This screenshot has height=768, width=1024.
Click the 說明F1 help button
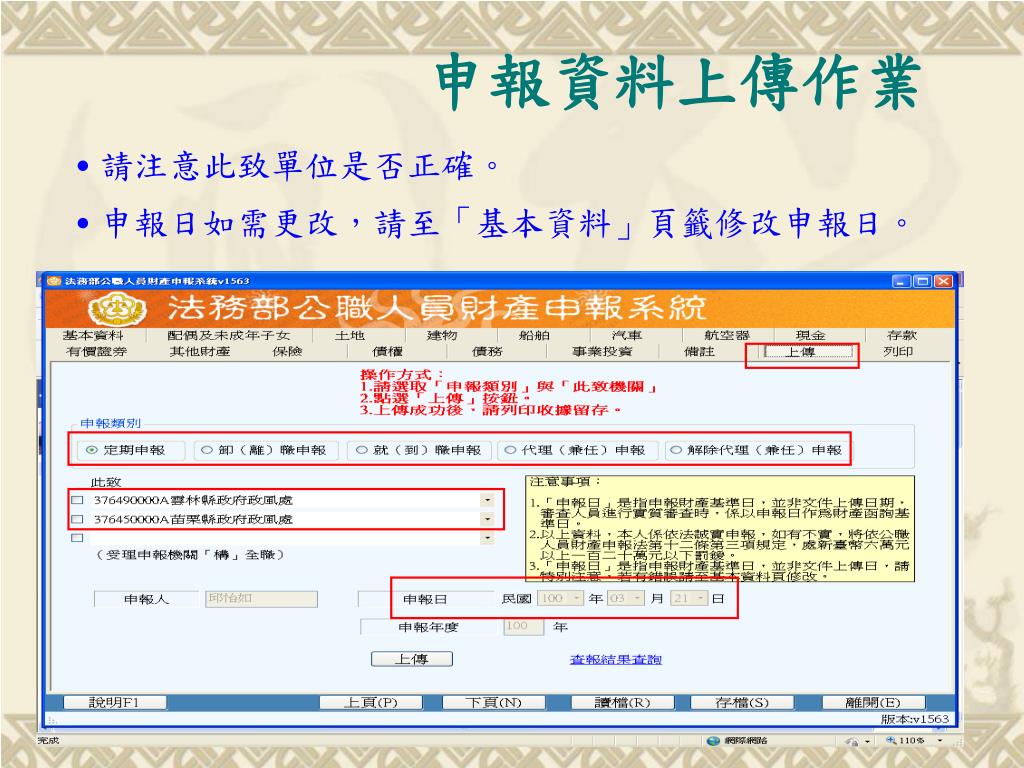114,703
